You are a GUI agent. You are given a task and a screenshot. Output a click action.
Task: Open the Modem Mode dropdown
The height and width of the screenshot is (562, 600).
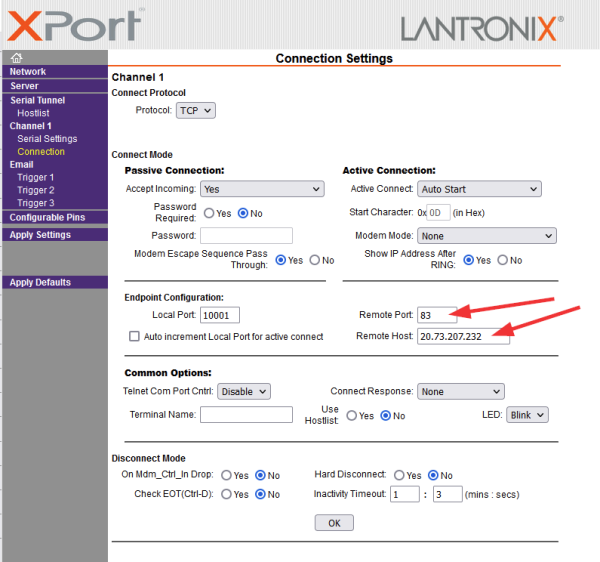click(487, 236)
